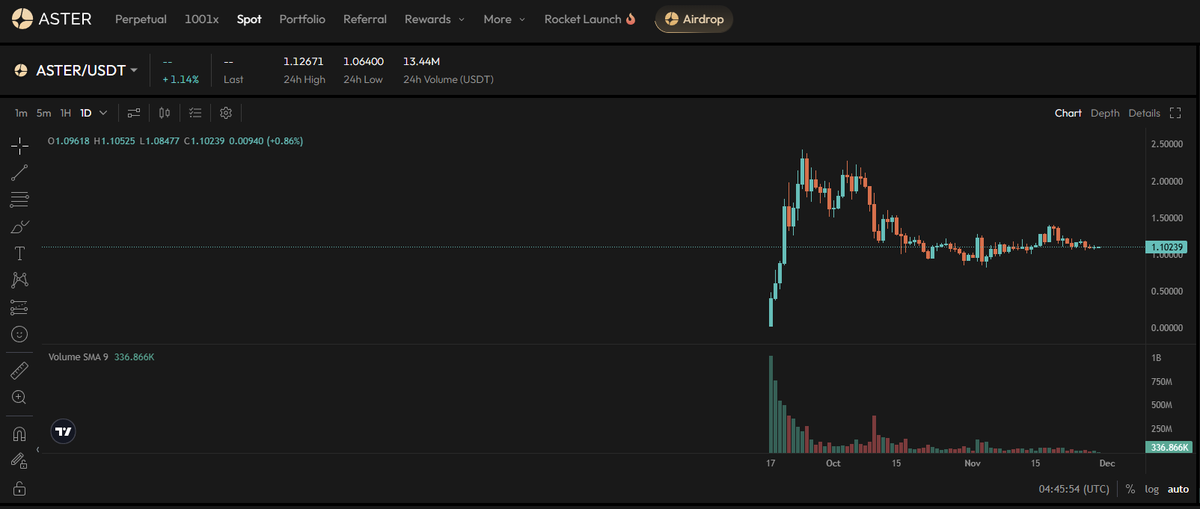
Task: Open the indicators settings icon
Action: click(134, 113)
